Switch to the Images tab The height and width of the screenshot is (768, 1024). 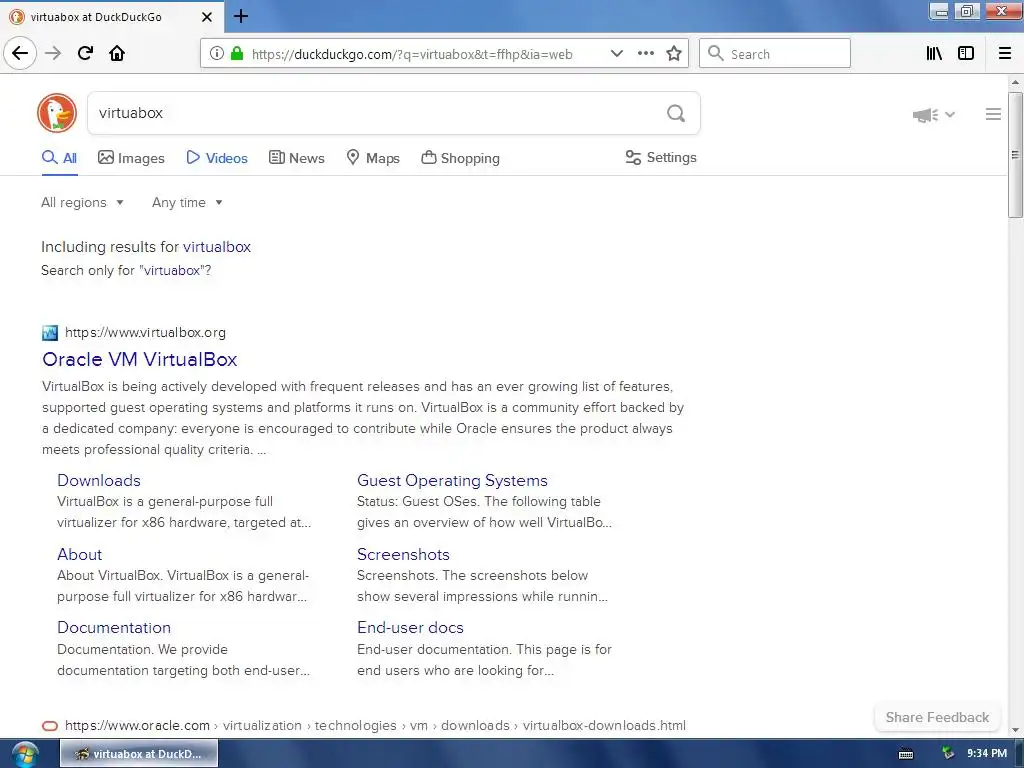[131, 158]
